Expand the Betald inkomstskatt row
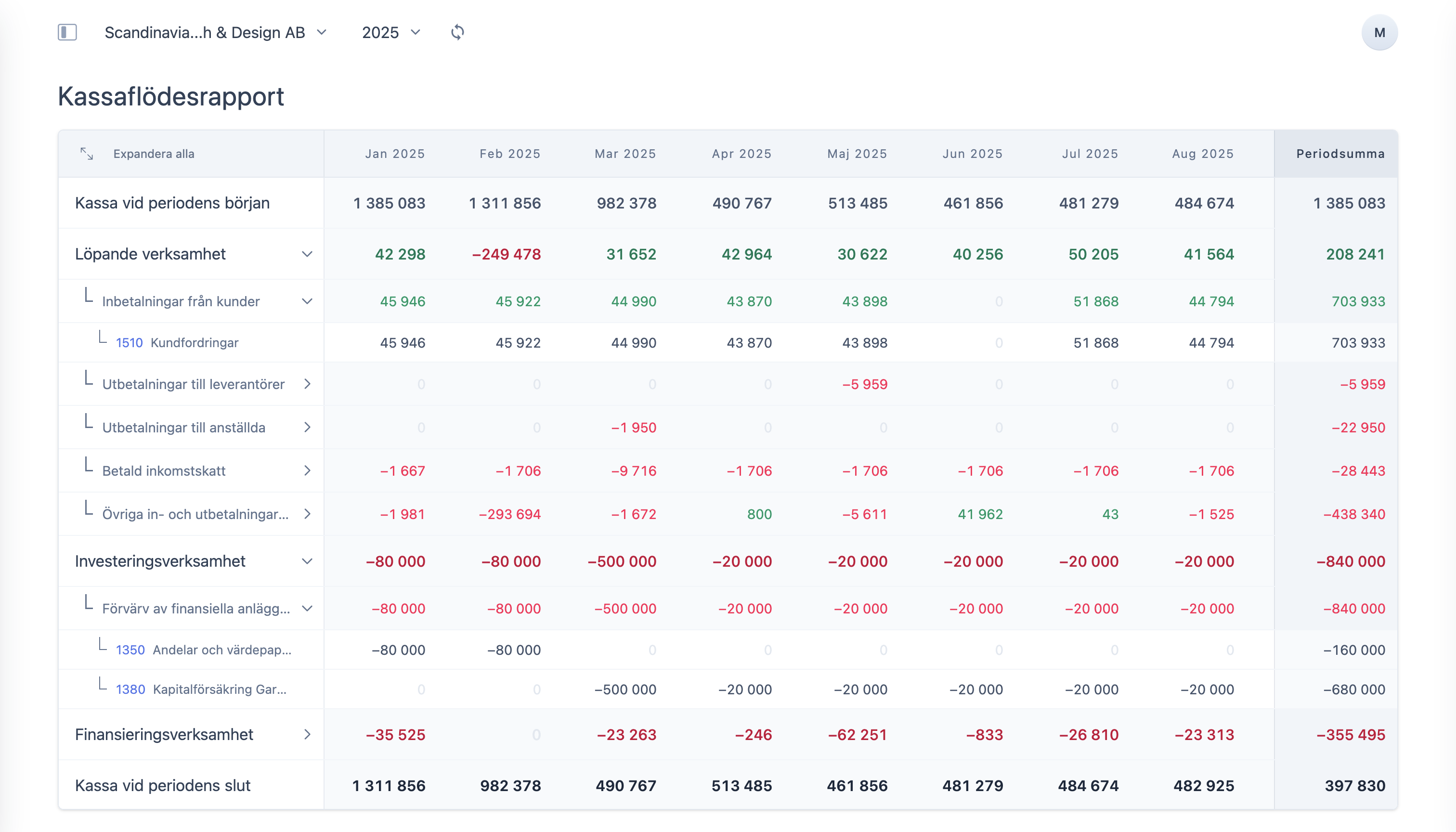Viewport: 1456px width, 832px height. pyautogui.click(x=307, y=471)
